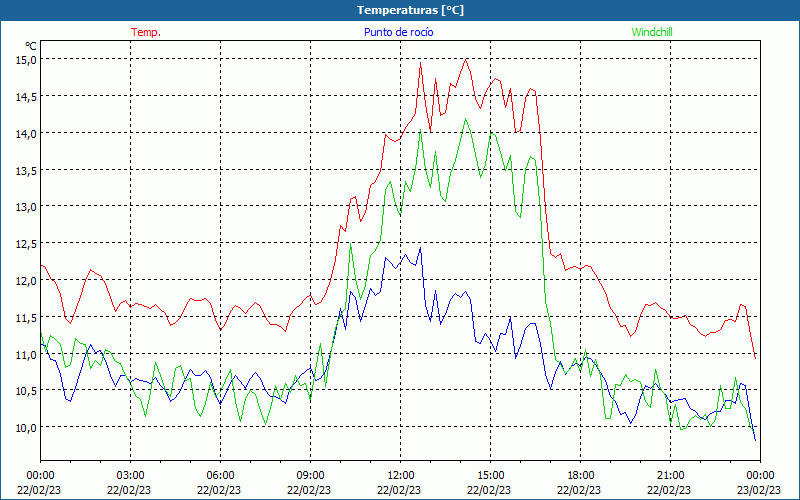Click the 06:00 time axis label

tap(220, 476)
